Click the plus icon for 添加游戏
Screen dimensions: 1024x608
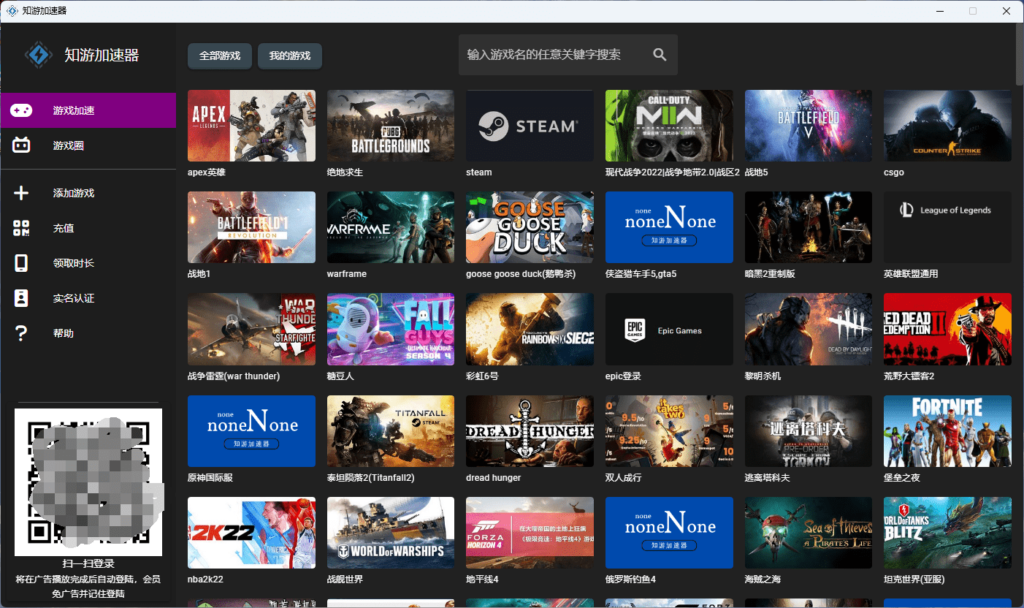[21, 193]
